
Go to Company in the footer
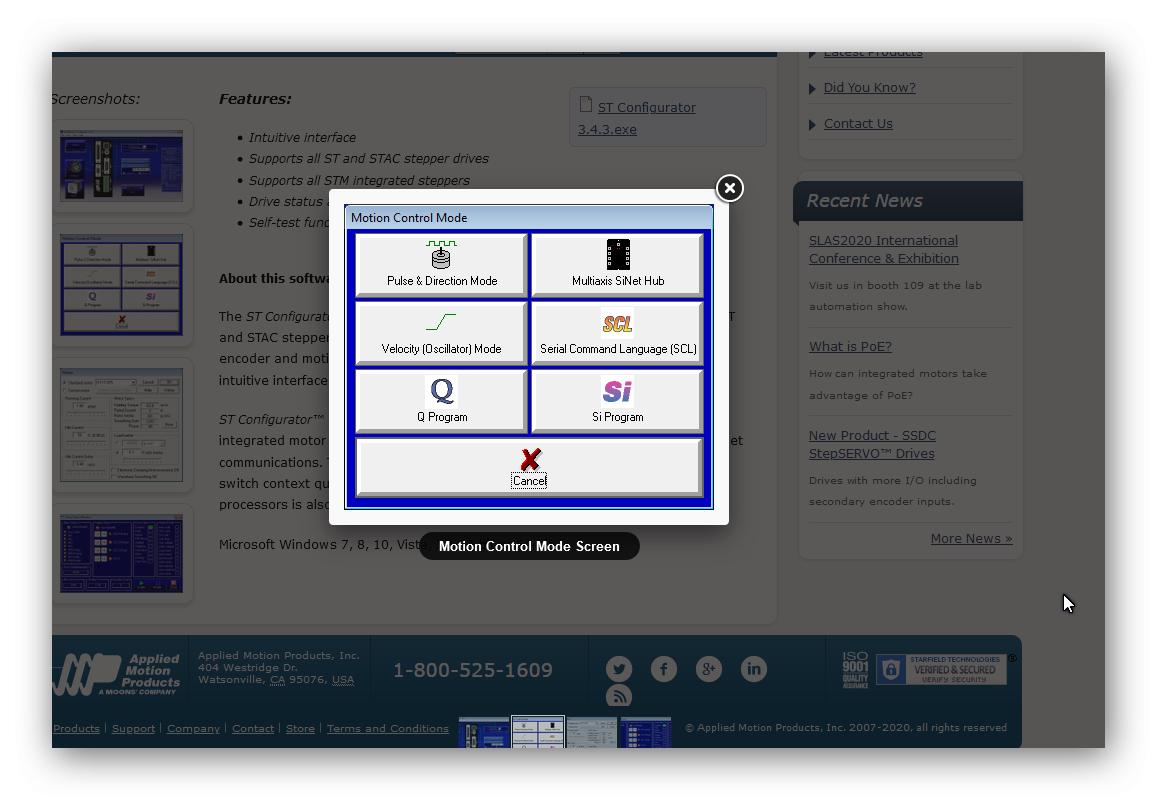pyautogui.click(x=193, y=728)
